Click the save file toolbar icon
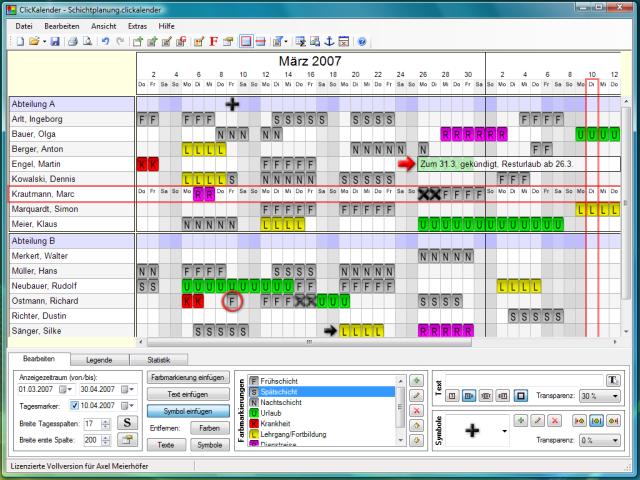Image resolution: width=640 pixels, height=480 pixels. (55, 42)
